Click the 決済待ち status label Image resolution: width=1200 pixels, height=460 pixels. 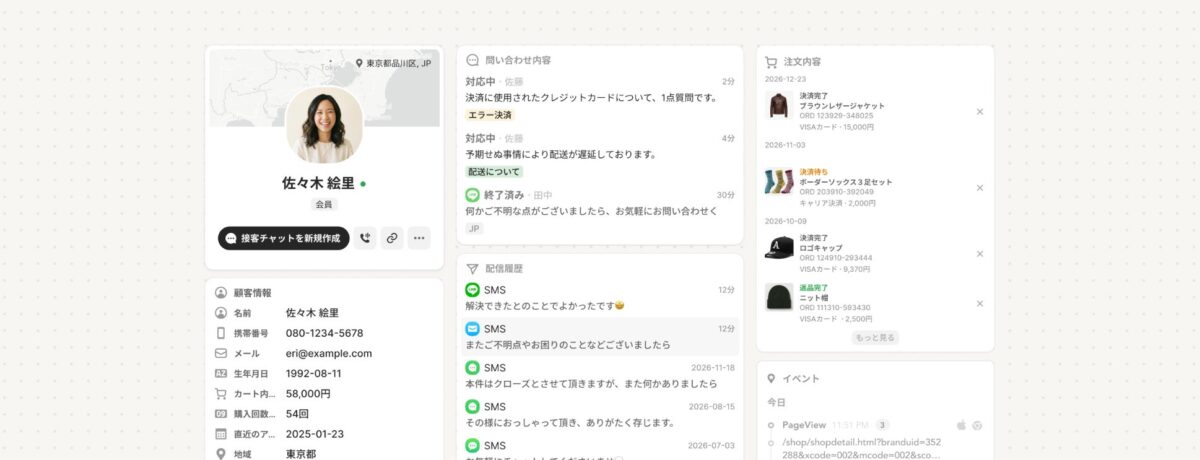click(814, 172)
